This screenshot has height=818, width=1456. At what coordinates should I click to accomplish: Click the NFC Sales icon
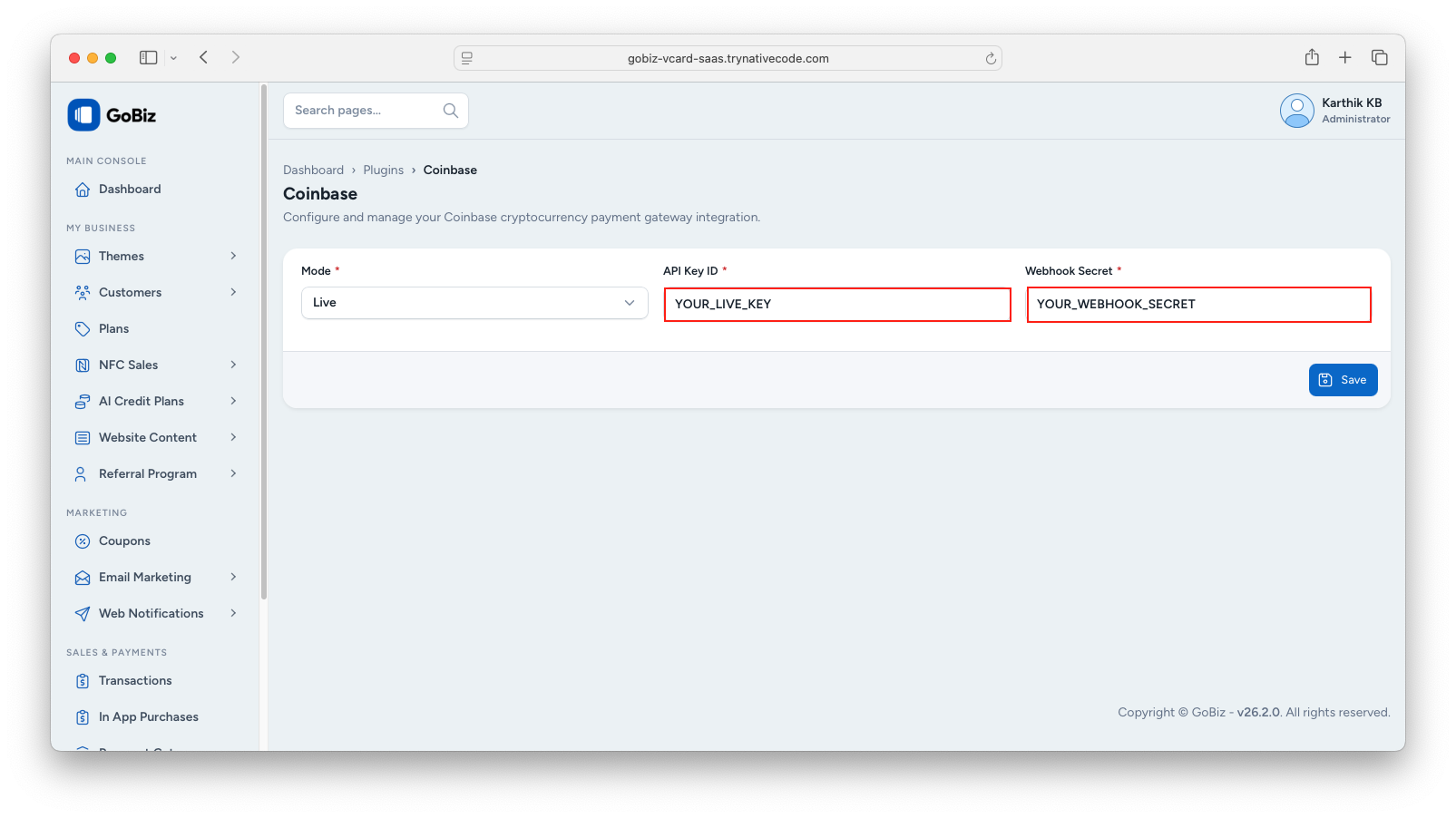83,365
